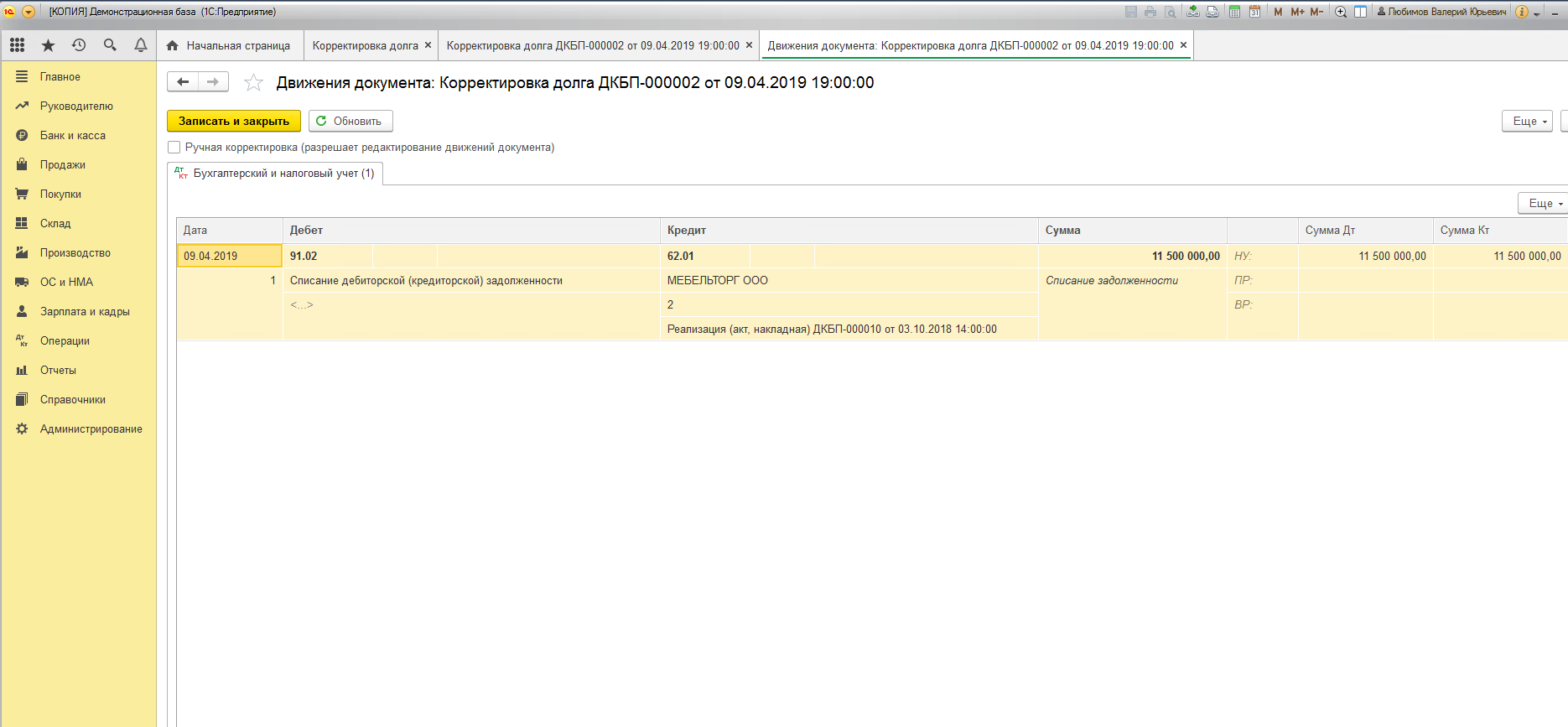Select credit account 62.01 cell
The image size is (1568, 727).
(705, 256)
